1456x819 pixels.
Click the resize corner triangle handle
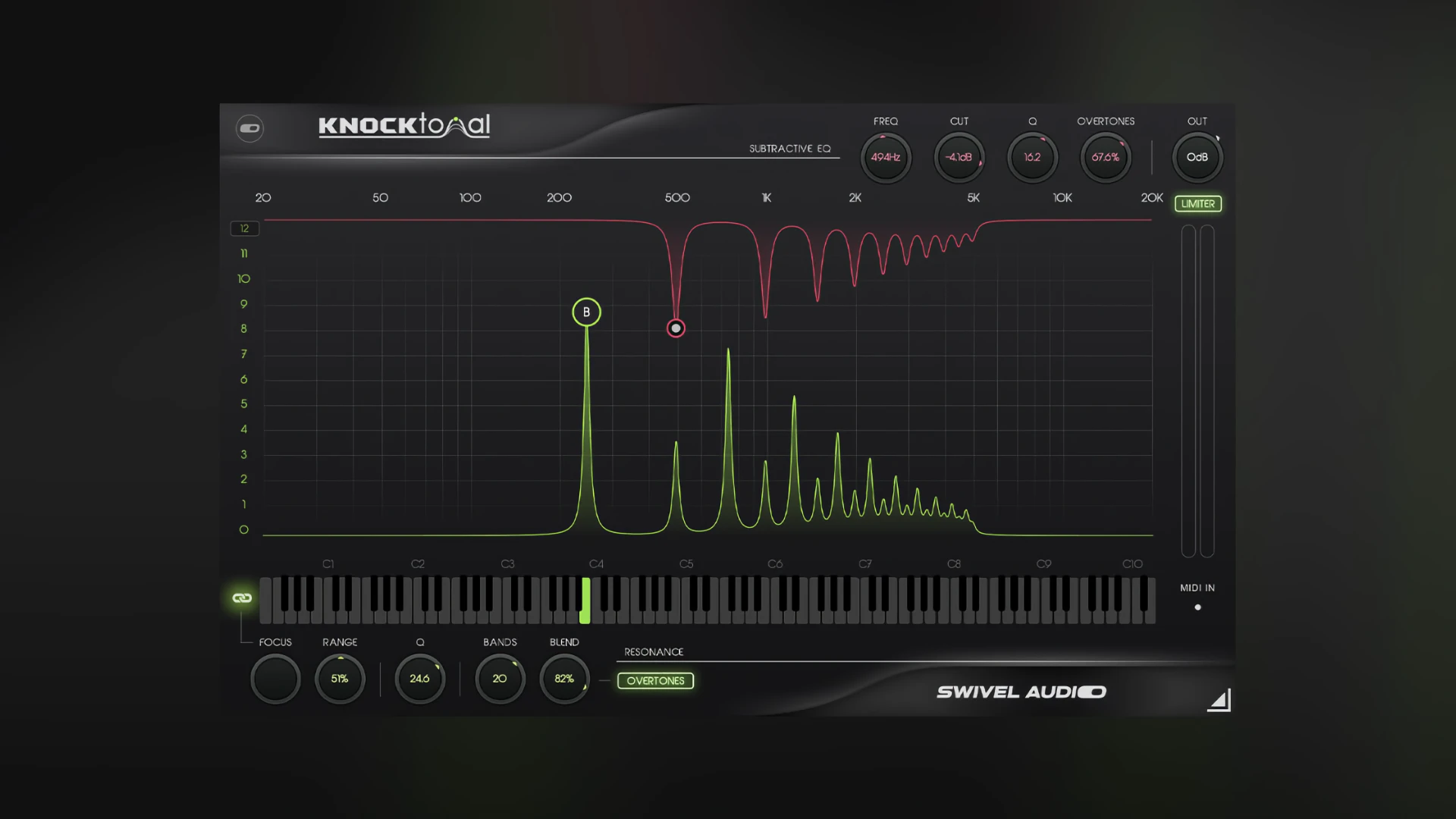click(x=1219, y=700)
